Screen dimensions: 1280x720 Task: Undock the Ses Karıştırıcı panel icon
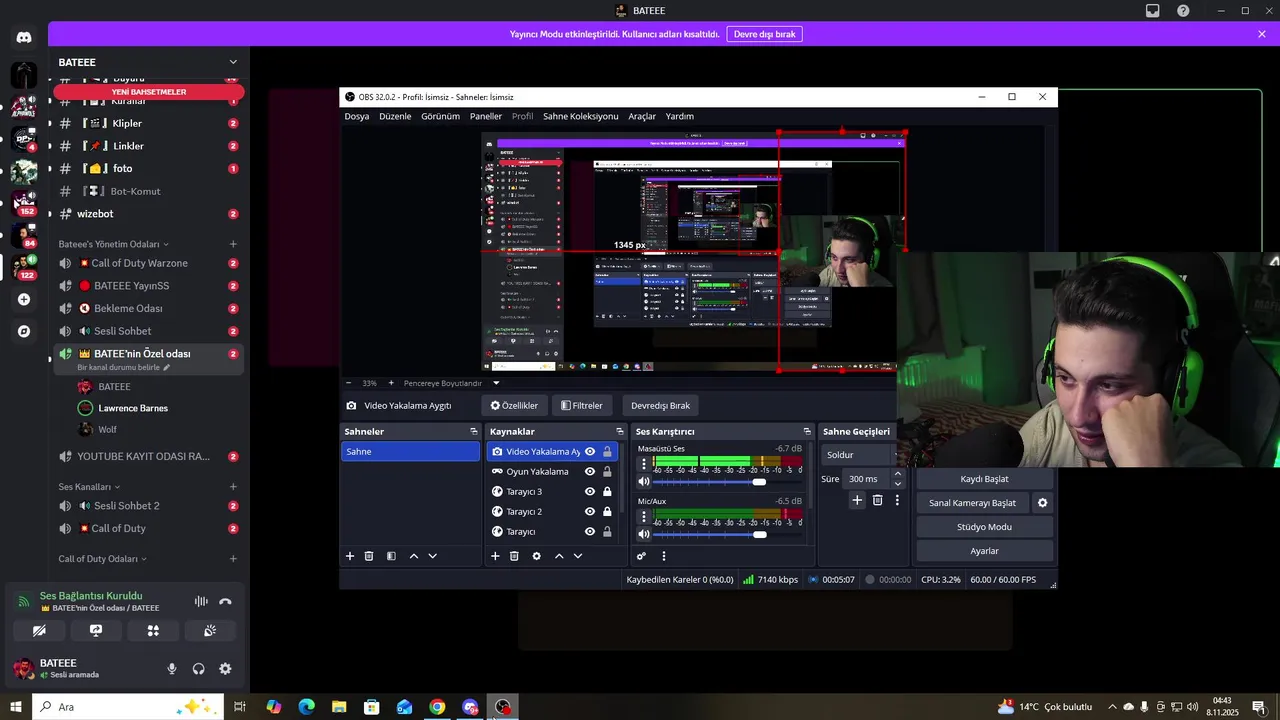point(807,432)
